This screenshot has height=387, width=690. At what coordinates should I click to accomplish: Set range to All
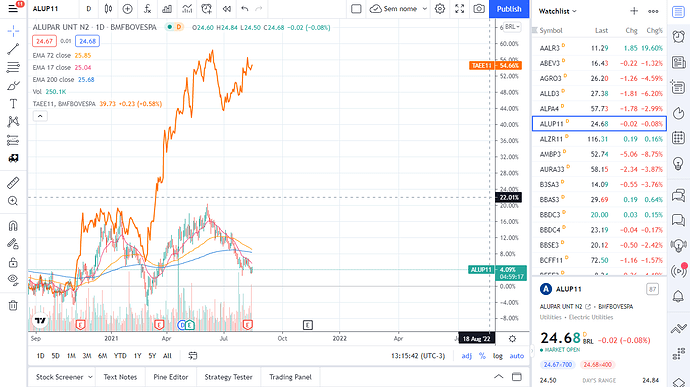[x=167, y=356]
